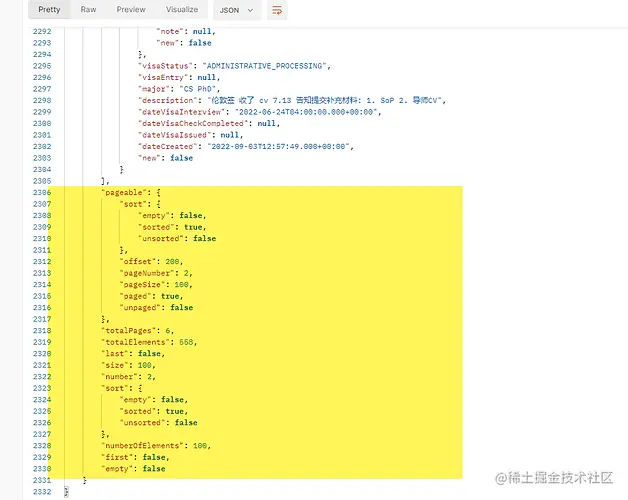Screen dimensions: 628x500
Task: Click the "note" key
Action: pyautogui.click(x=170, y=32)
